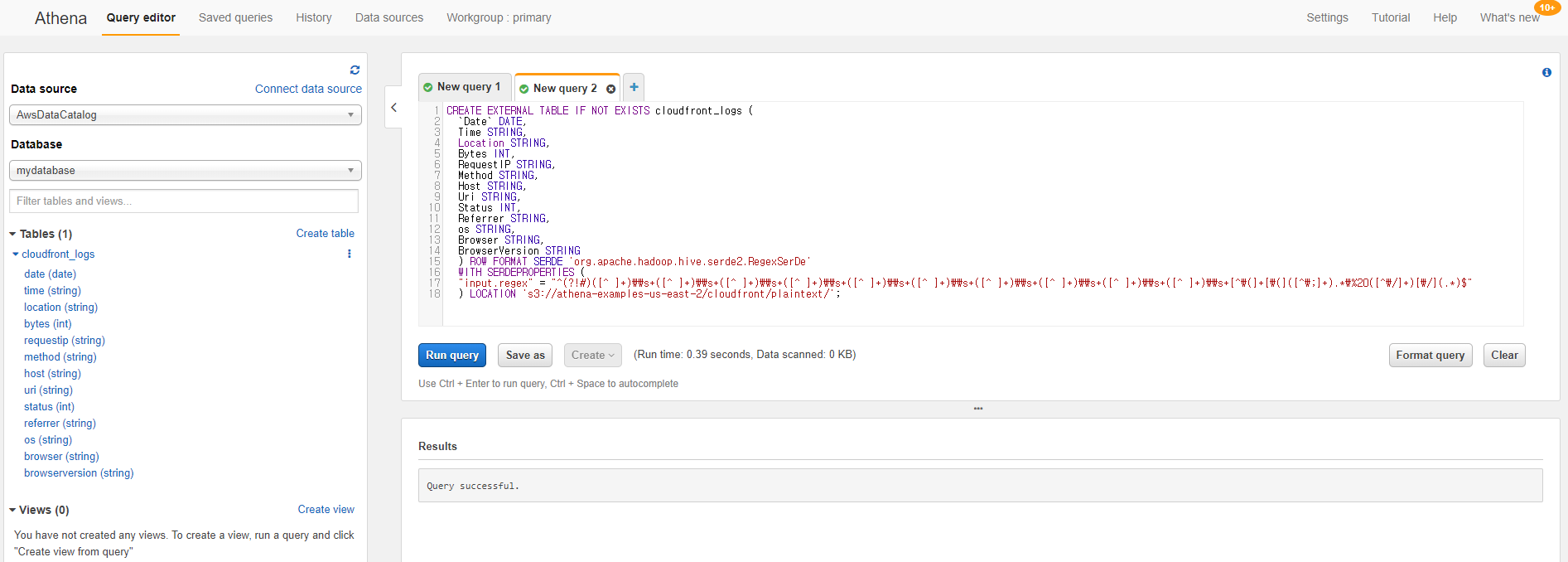Screen dimensions: 1568x562
Task: Select the referrer (string) column
Action: [x=60, y=424]
